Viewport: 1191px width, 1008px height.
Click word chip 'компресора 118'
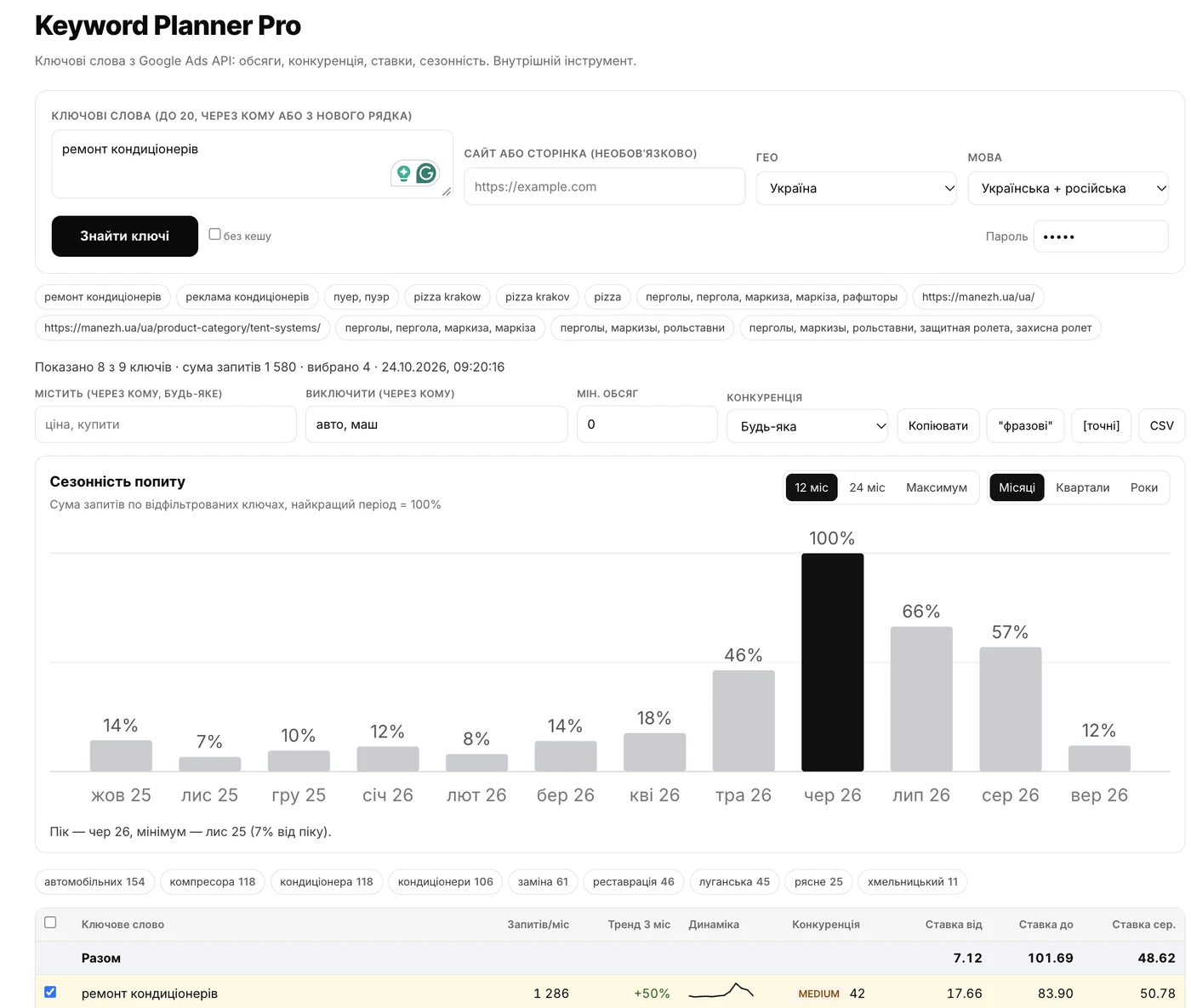click(x=213, y=882)
